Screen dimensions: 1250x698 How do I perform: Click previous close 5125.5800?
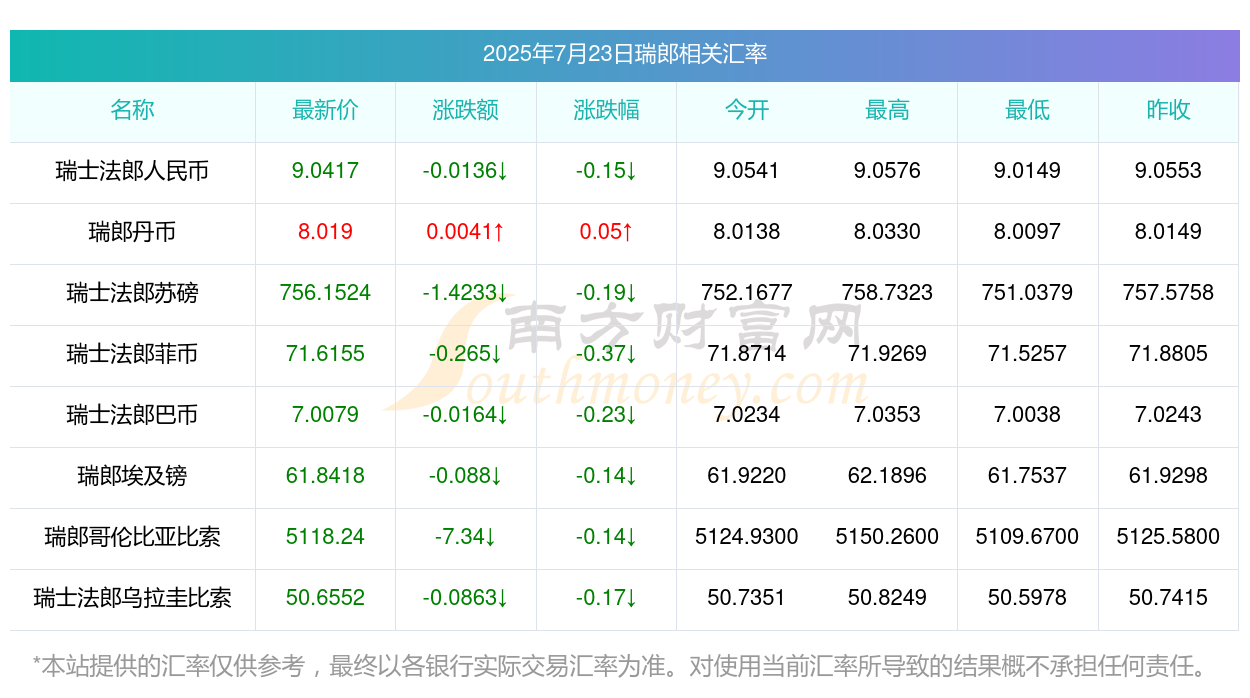click(x=1168, y=537)
